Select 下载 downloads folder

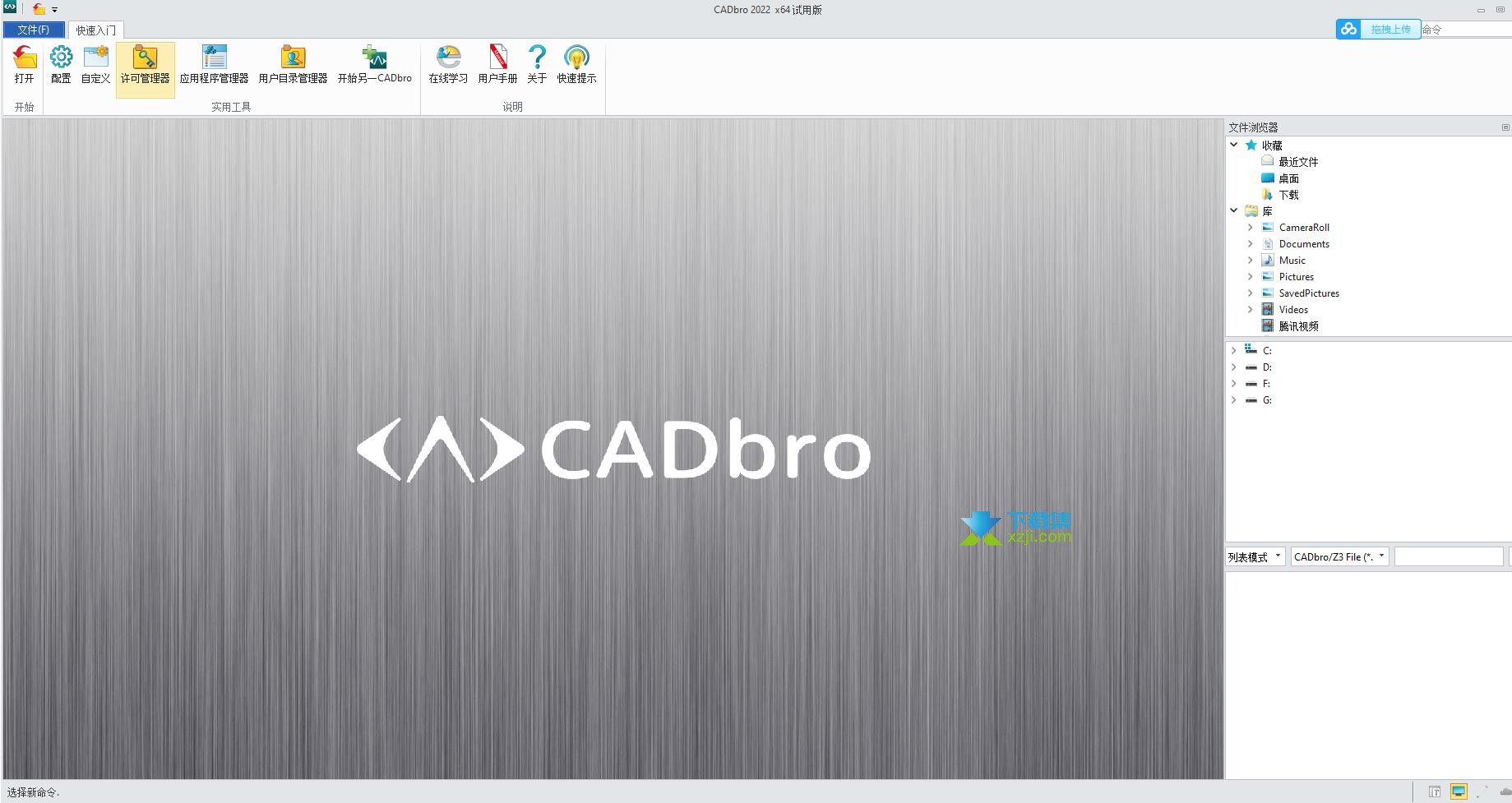coord(1280,195)
